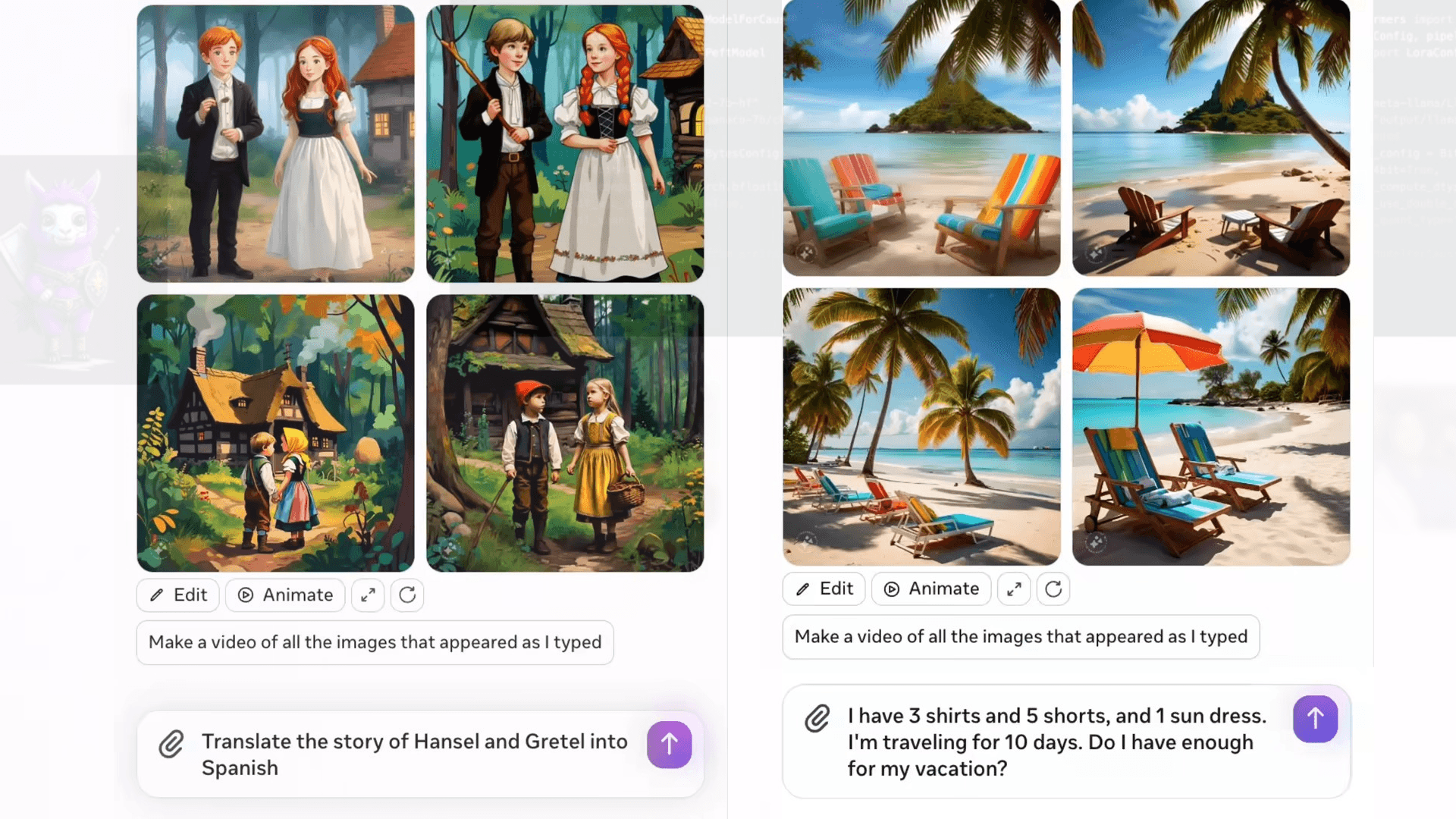Image resolution: width=1456 pixels, height=819 pixels.
Task: Send the Hansel and Gretel translation prompt
Action: (x=669, y=744)
